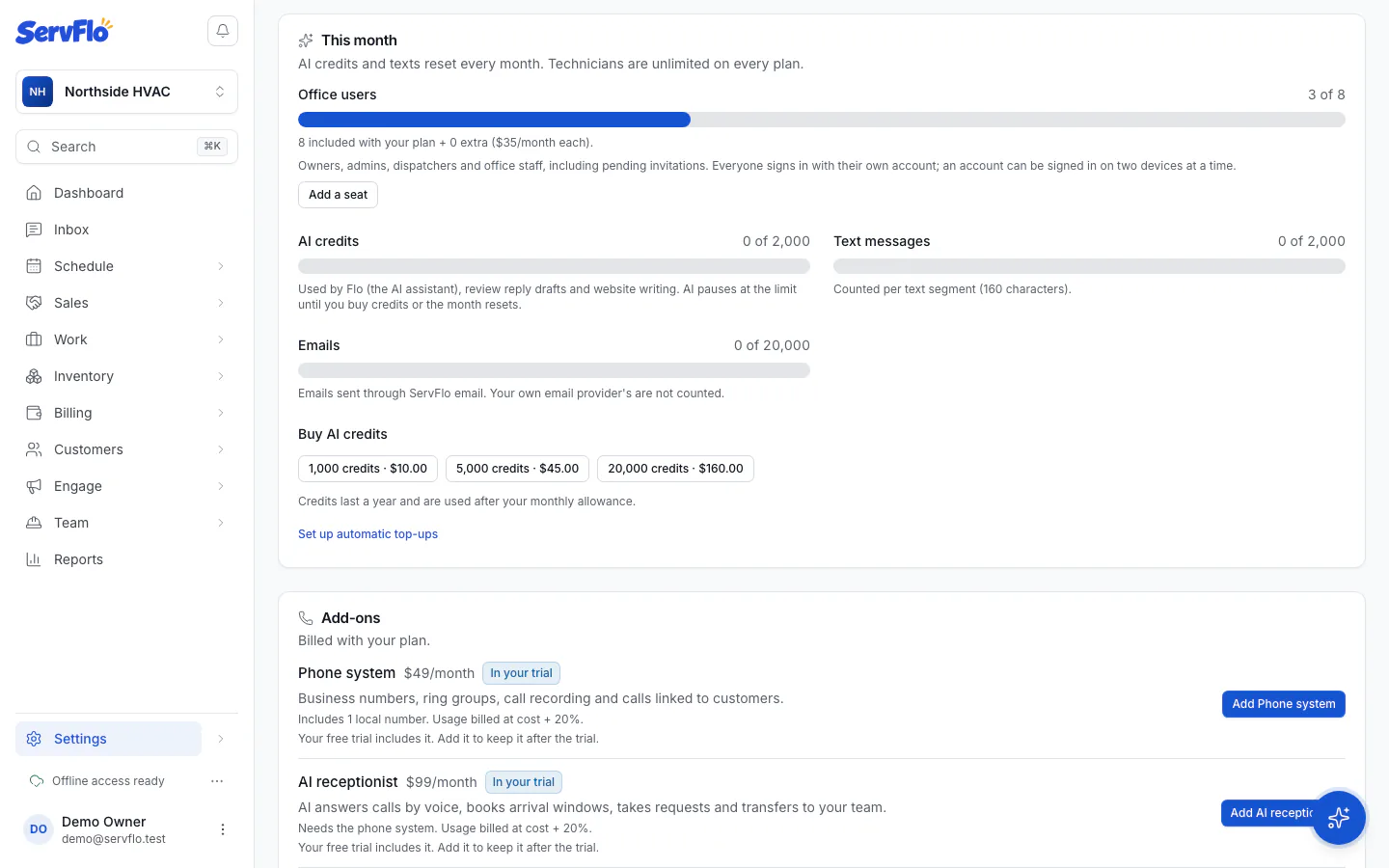Click the Add Phone system button
1389x868 pixels.
click(1283, 704)
